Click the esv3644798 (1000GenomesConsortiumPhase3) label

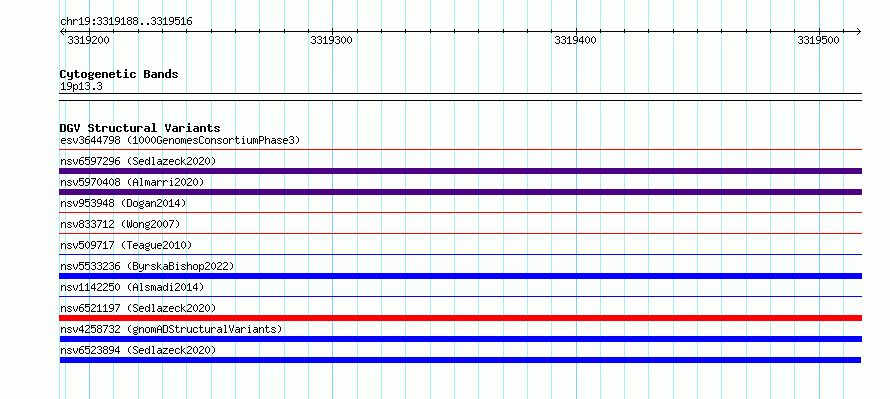point(180,140)
